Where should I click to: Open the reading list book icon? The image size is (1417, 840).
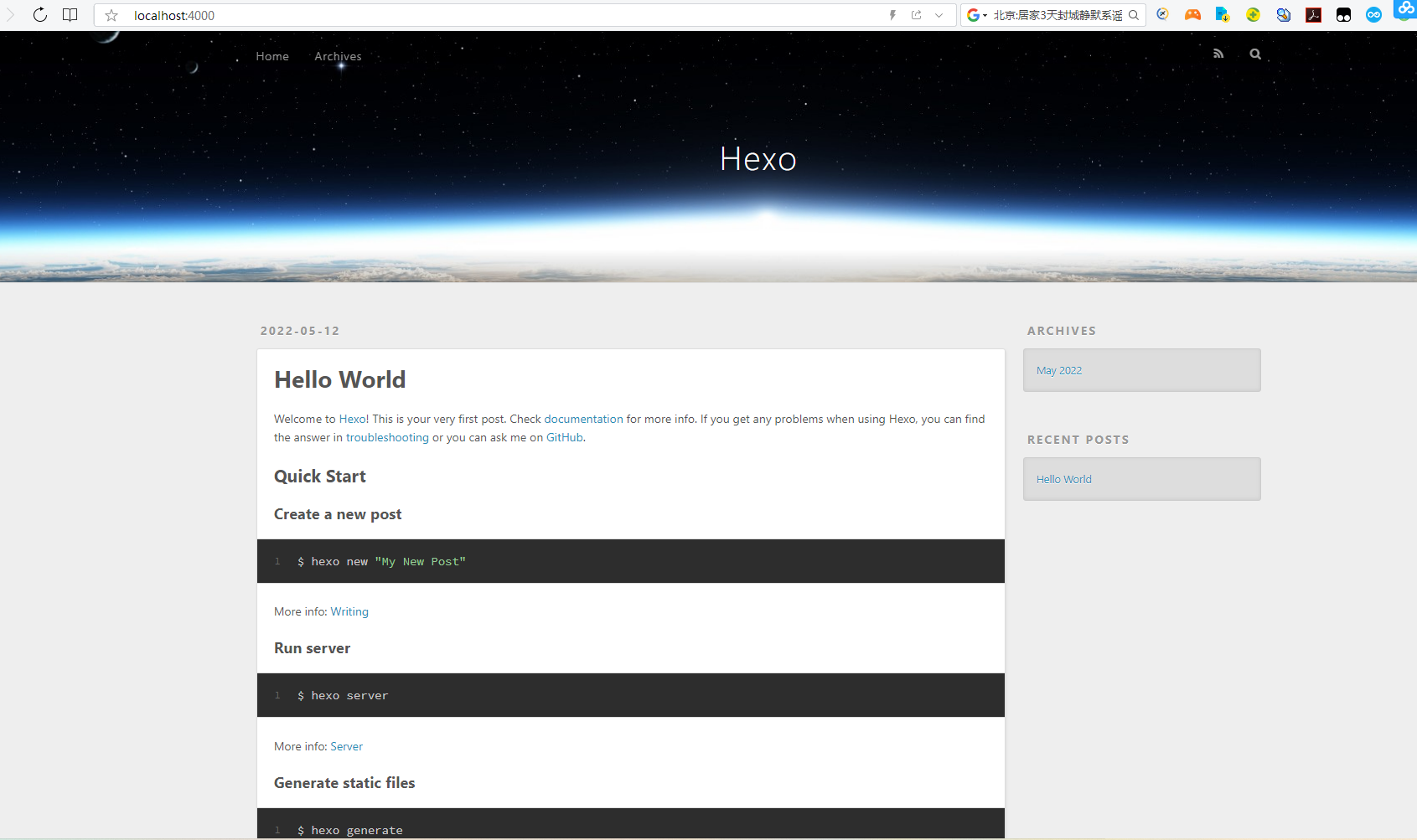click(x=70, y=15)
